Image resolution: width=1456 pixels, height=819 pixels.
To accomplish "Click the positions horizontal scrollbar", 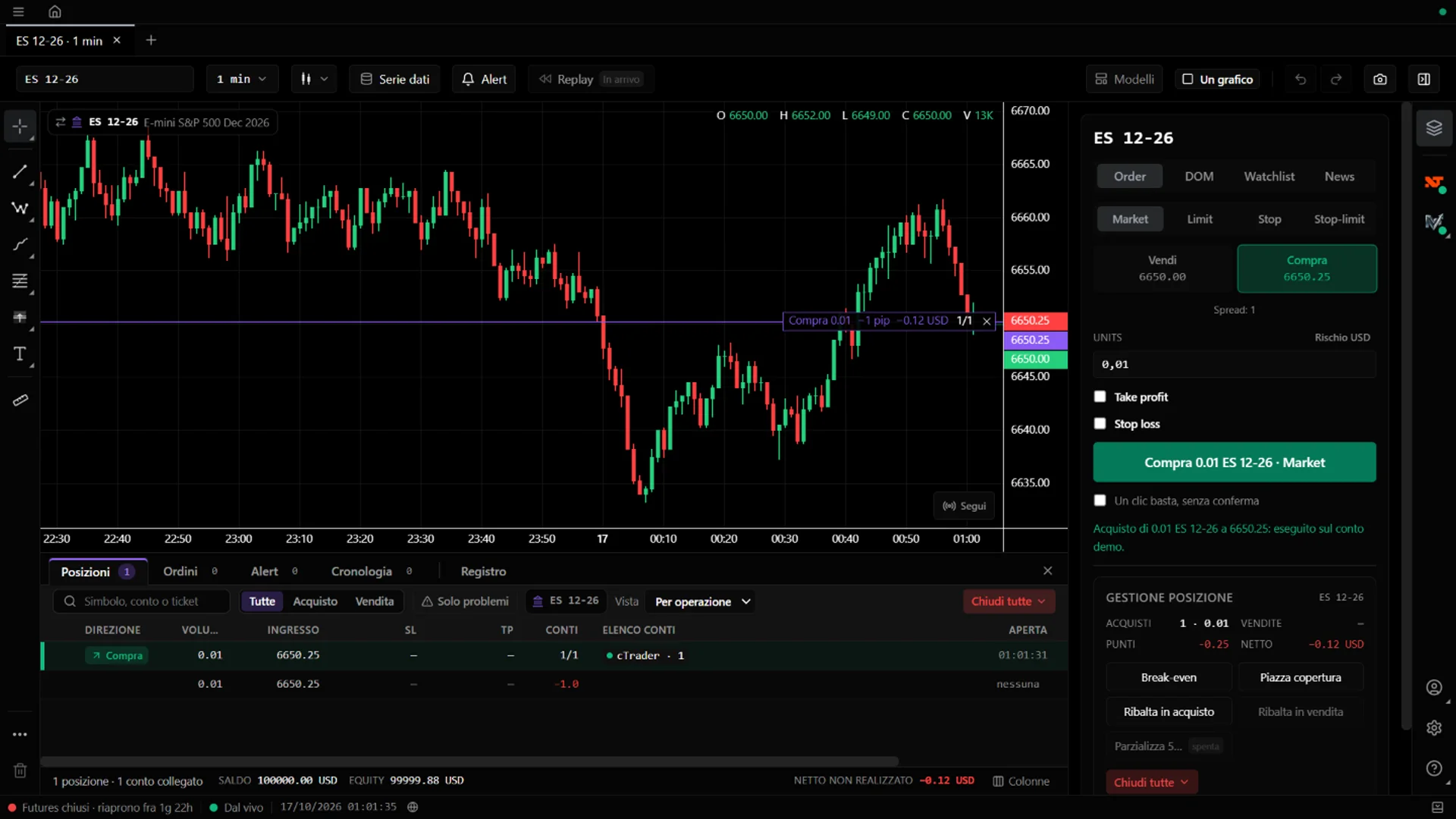I will [469, 761].
